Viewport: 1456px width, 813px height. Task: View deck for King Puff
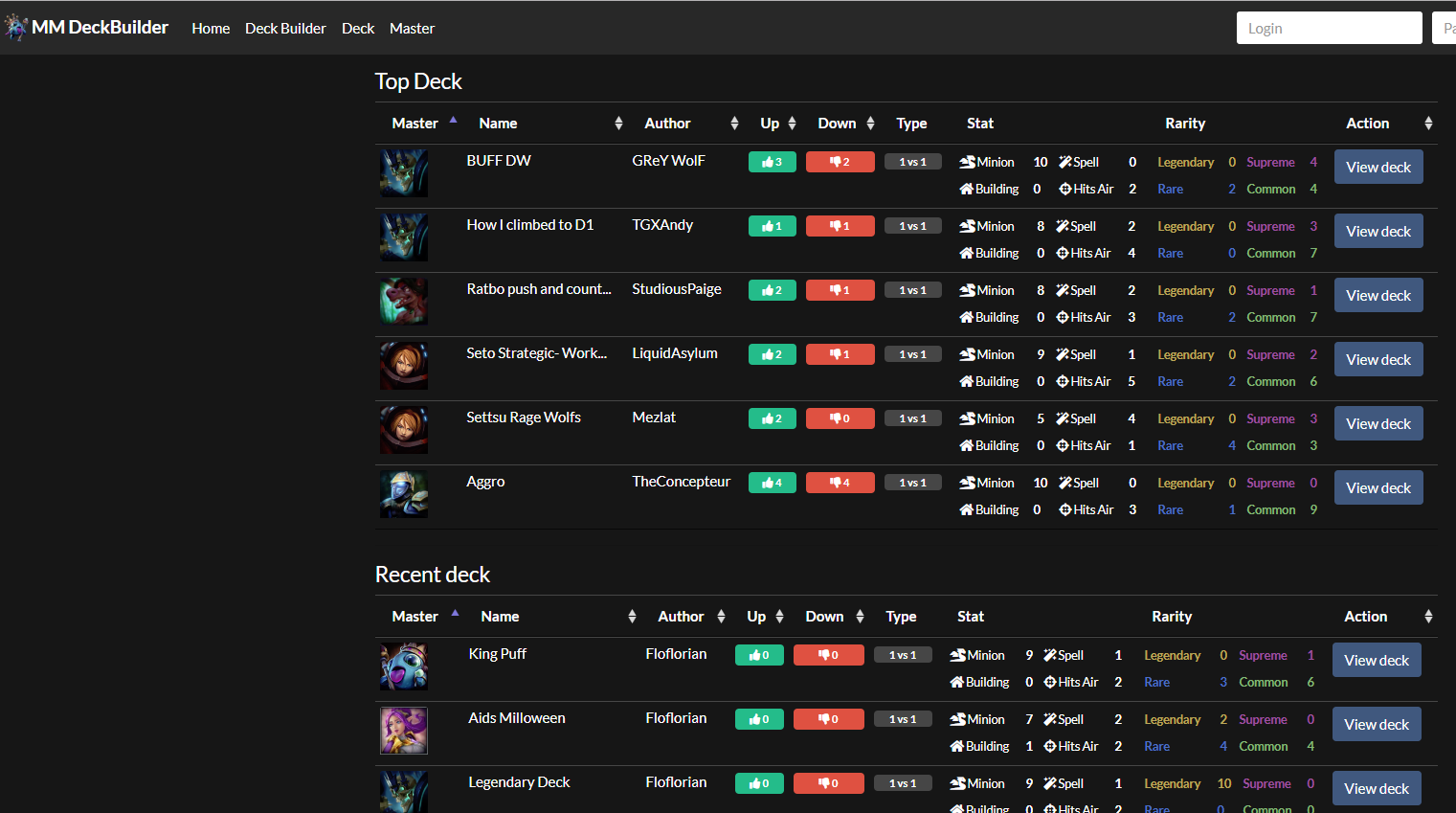pos(1377,660)
